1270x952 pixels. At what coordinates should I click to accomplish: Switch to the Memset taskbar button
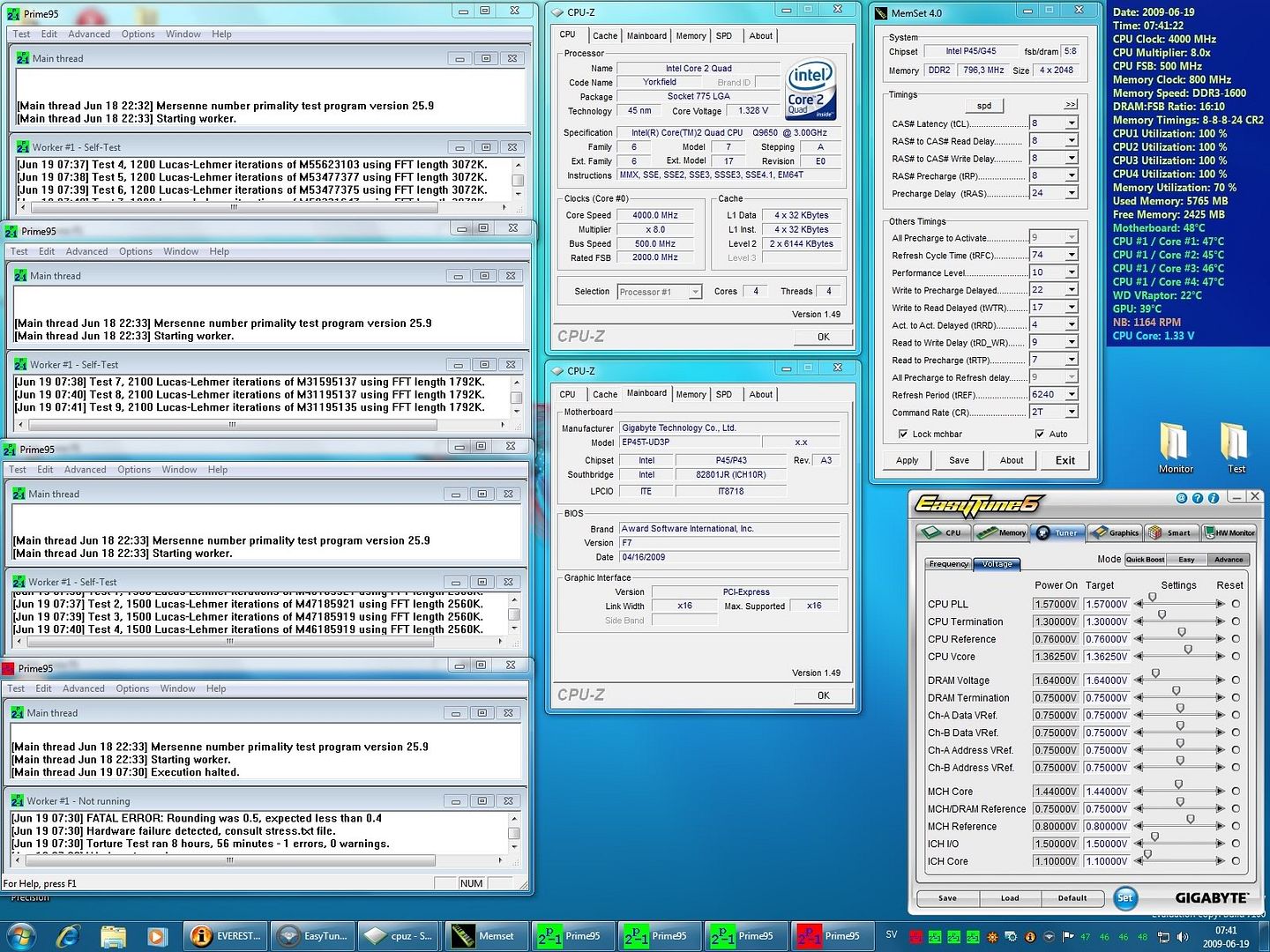tap(486, 935)
